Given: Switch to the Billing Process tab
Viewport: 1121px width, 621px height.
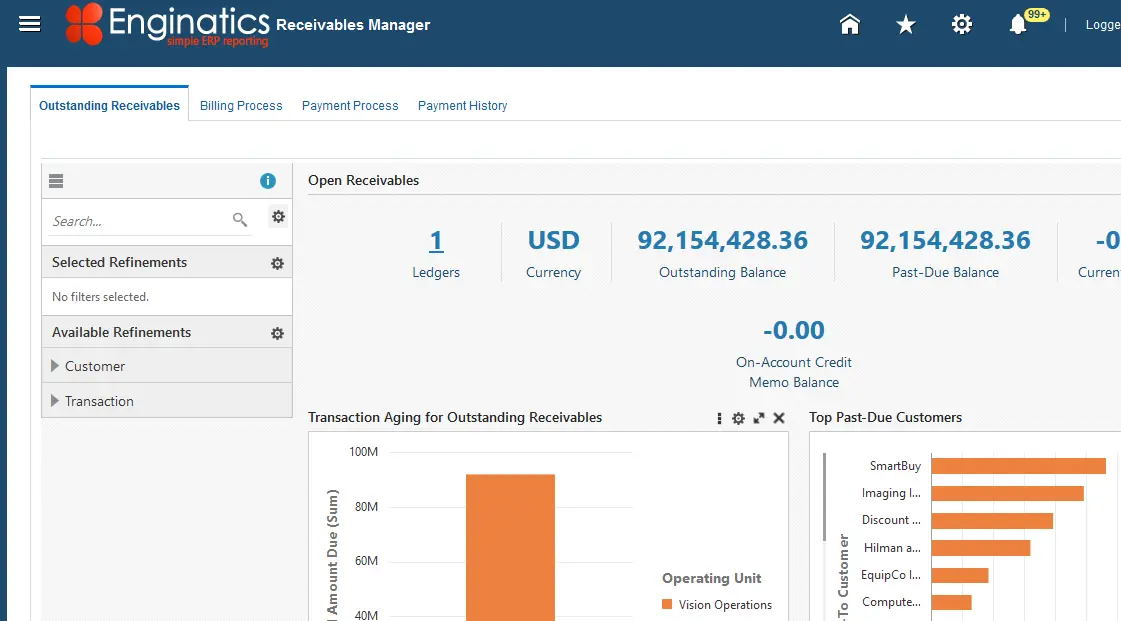Looking at the screenshot, I should (x=241, y=105).
